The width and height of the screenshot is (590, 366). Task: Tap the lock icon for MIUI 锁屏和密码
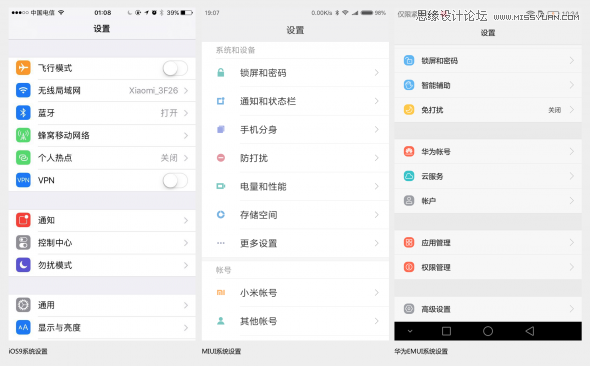pos(221,73)
